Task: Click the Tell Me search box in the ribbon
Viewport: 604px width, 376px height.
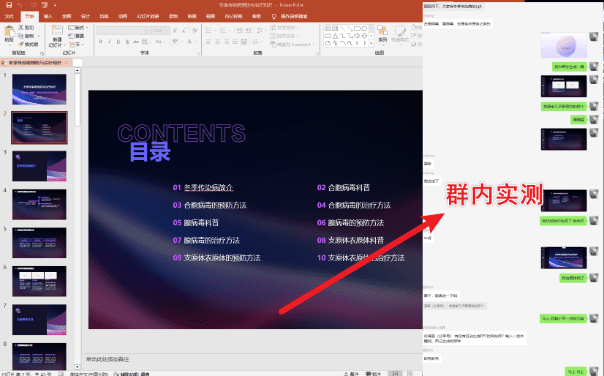Action: point(290,16)
